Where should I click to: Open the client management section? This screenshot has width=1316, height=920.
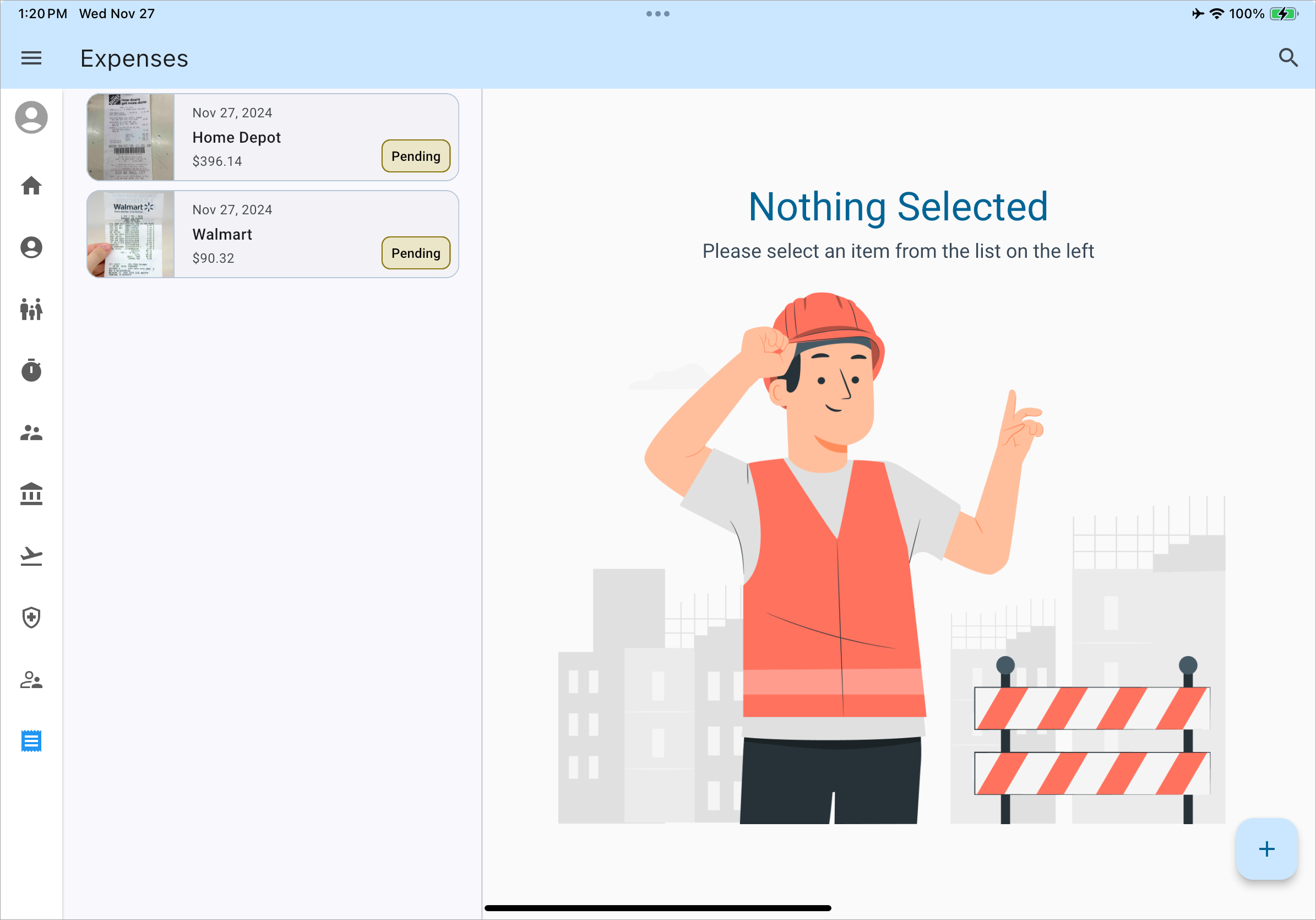[x=31, y=680]
